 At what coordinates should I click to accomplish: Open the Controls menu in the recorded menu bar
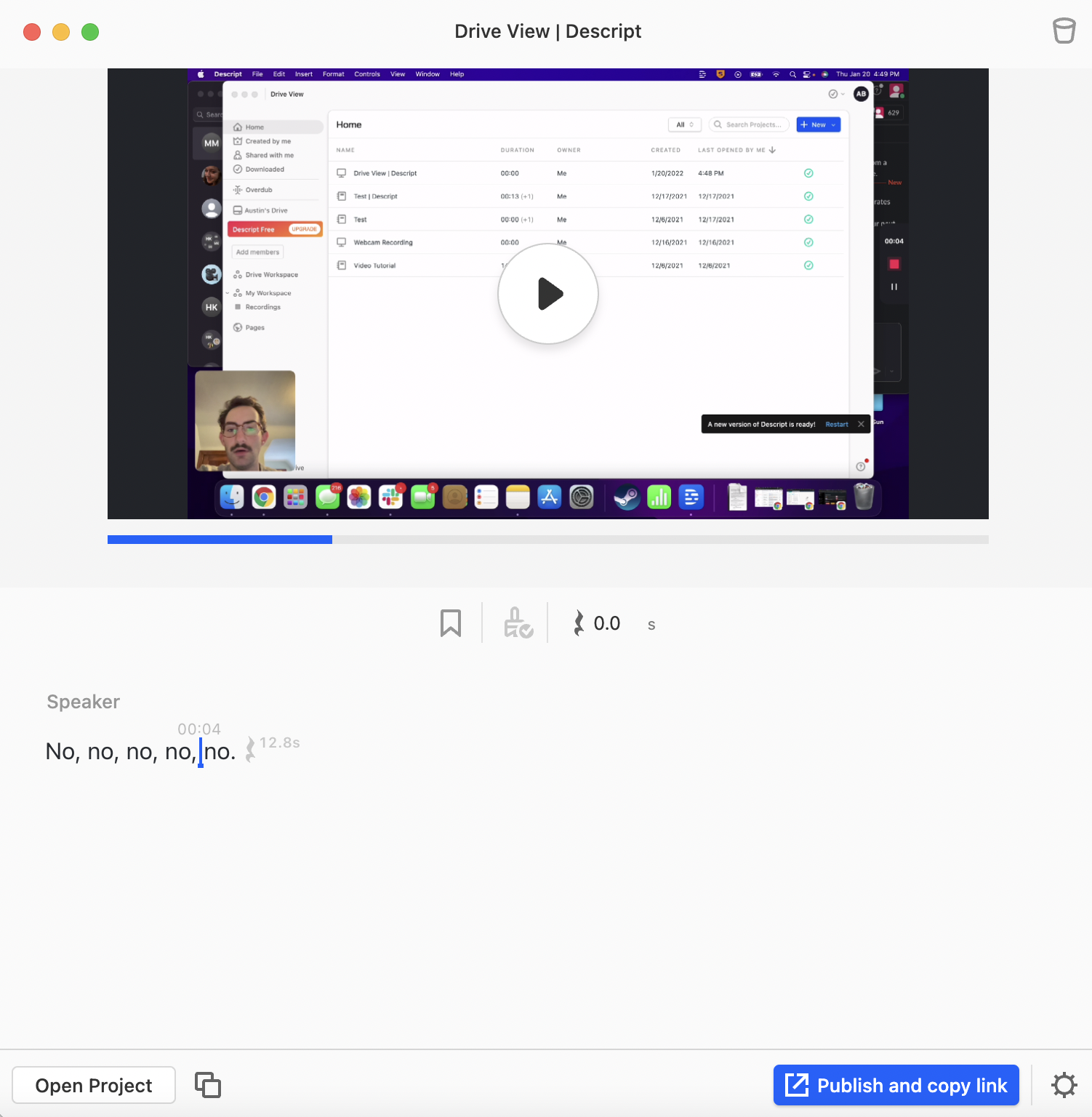(367, 73)
